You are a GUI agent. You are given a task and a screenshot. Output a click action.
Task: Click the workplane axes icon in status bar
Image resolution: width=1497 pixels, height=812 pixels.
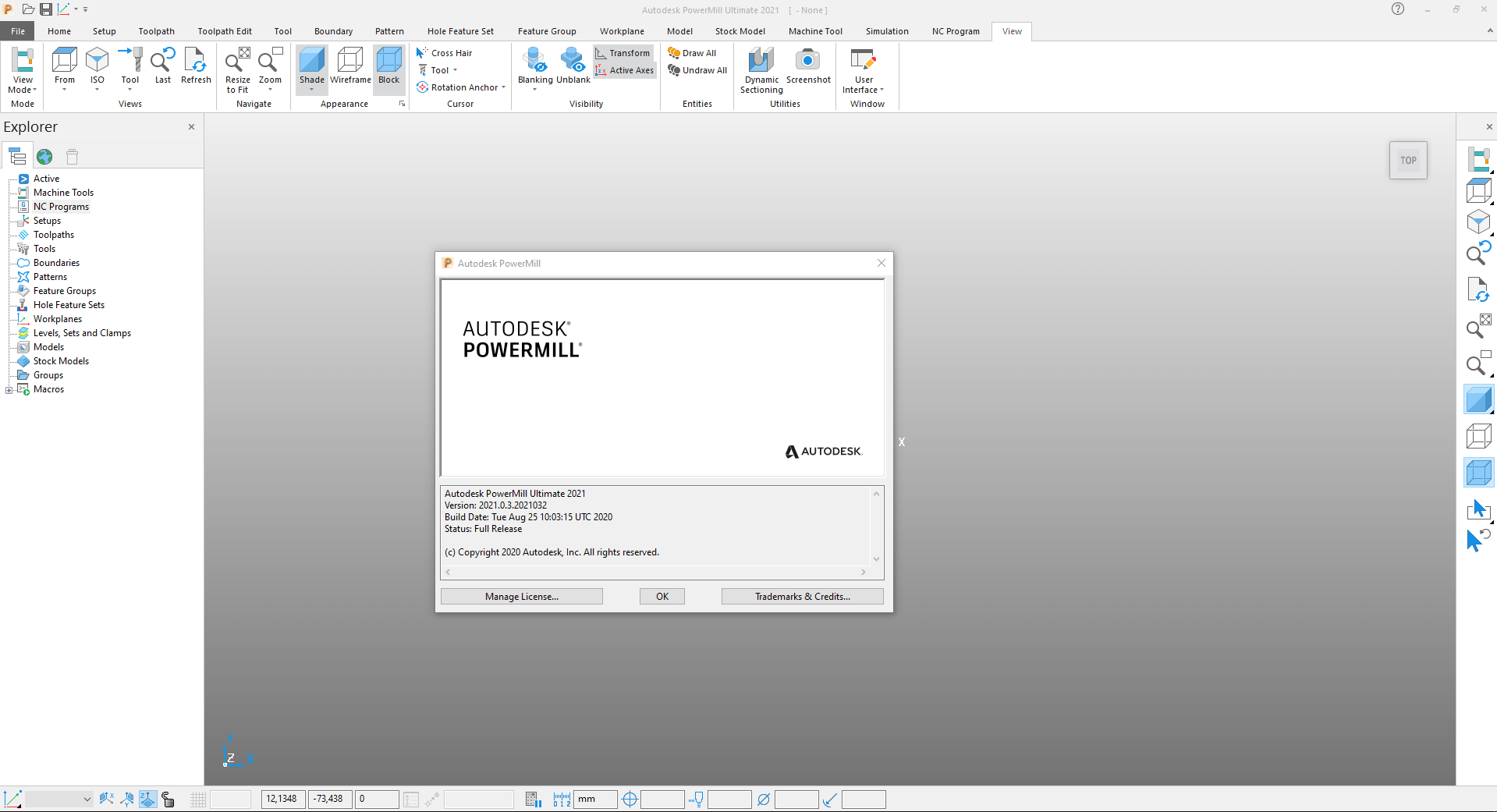[x=12, y=800]
